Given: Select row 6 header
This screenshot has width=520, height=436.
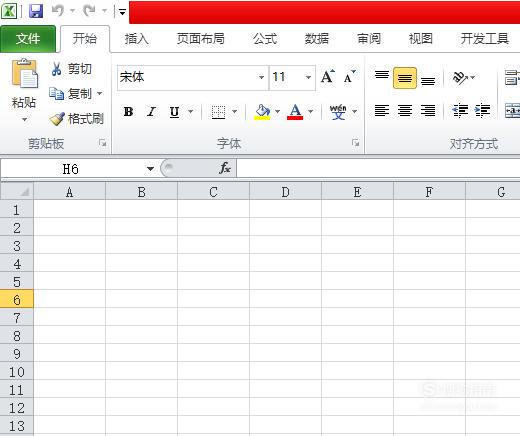Looking at the screenshot, I should point(17,300).
